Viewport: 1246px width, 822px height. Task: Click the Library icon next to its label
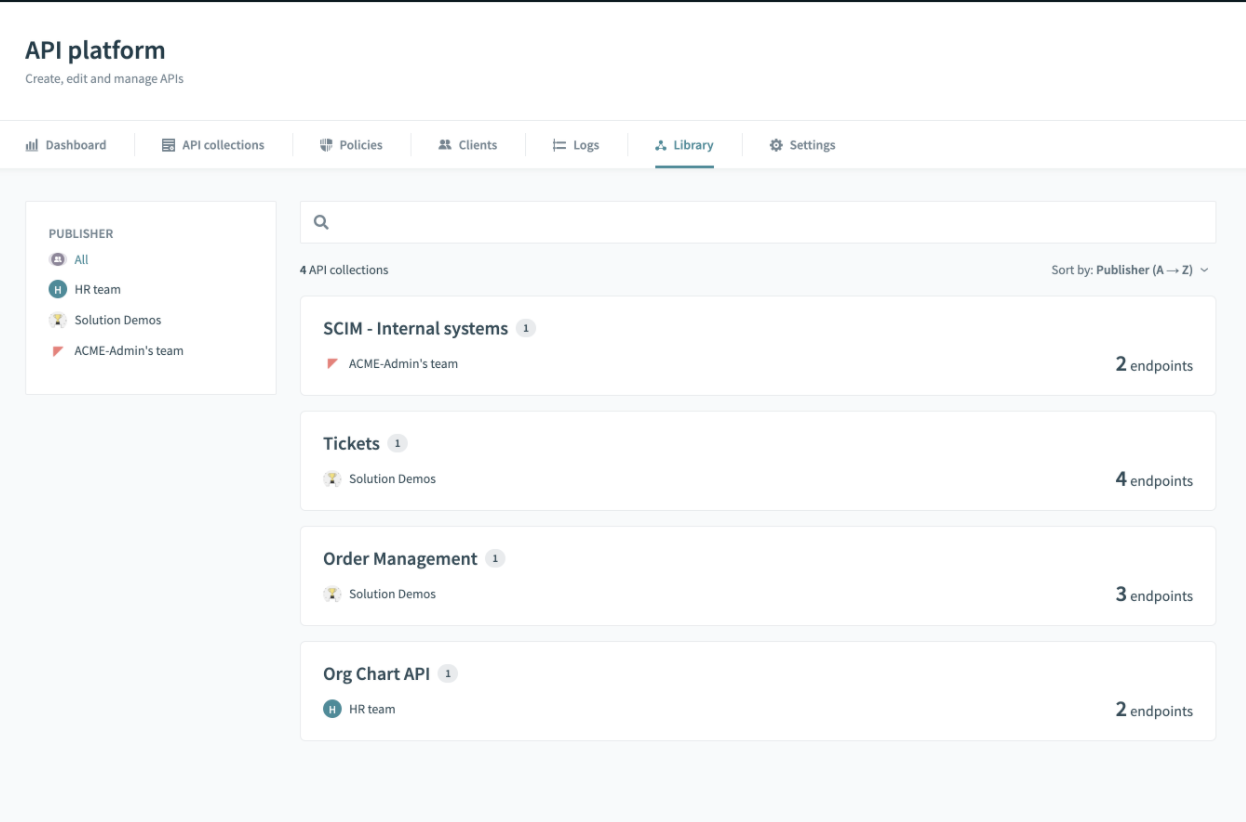(x=662, y=144)
